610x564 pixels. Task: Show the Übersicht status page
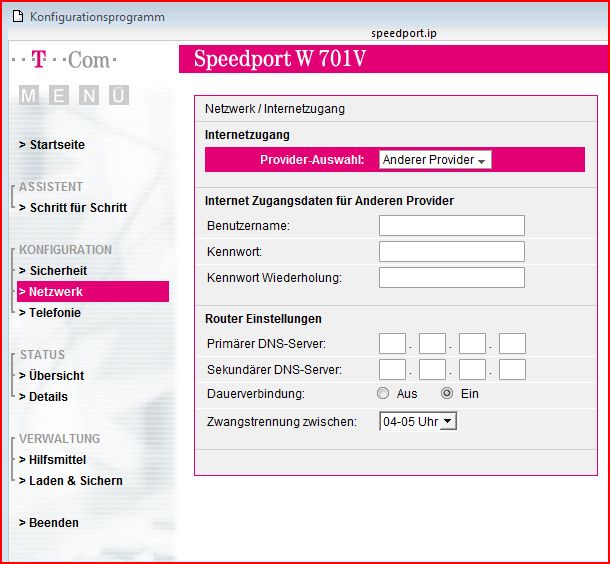pyautogui.click(x=51, y=376)
